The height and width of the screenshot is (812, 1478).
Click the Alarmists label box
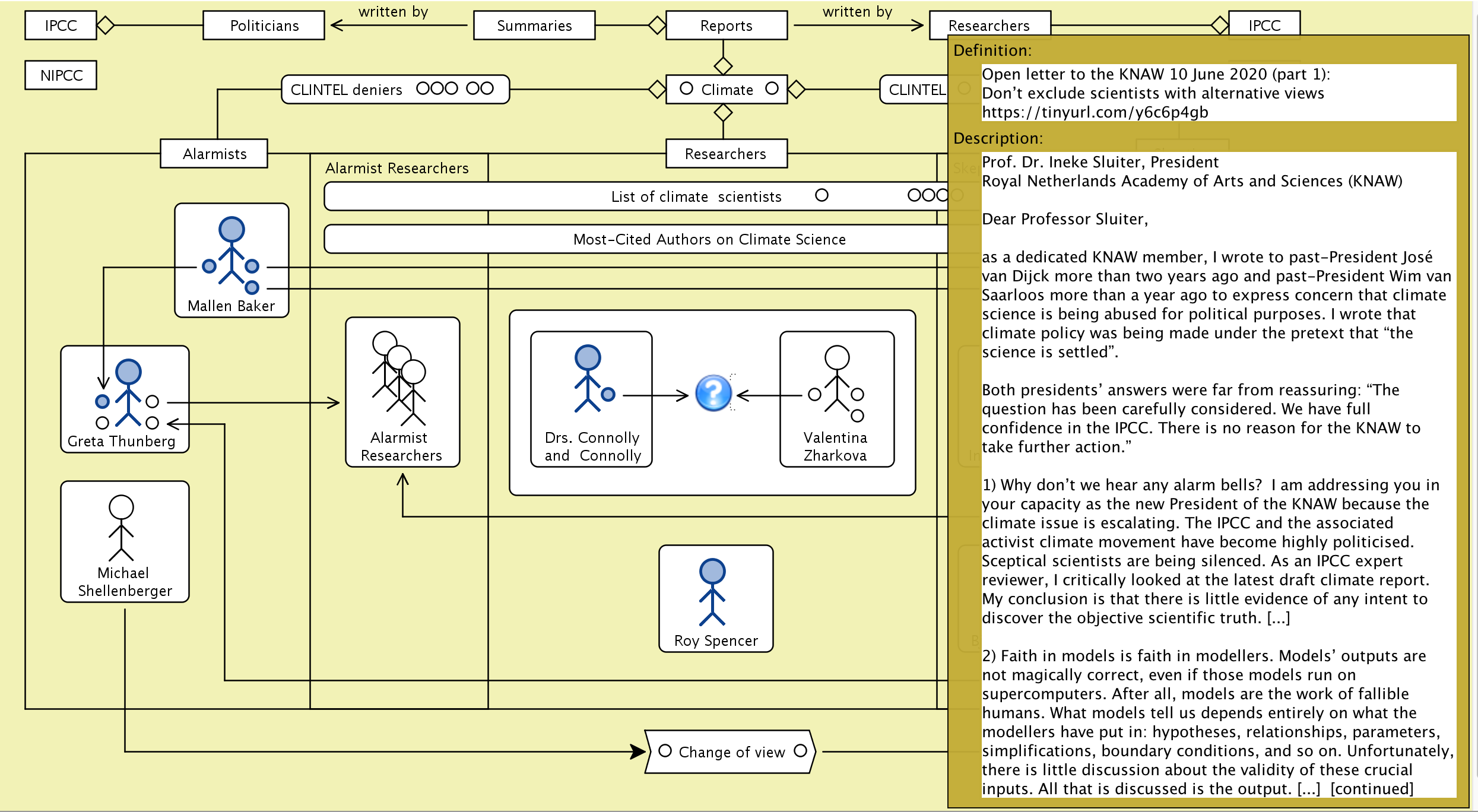[214, 154]
